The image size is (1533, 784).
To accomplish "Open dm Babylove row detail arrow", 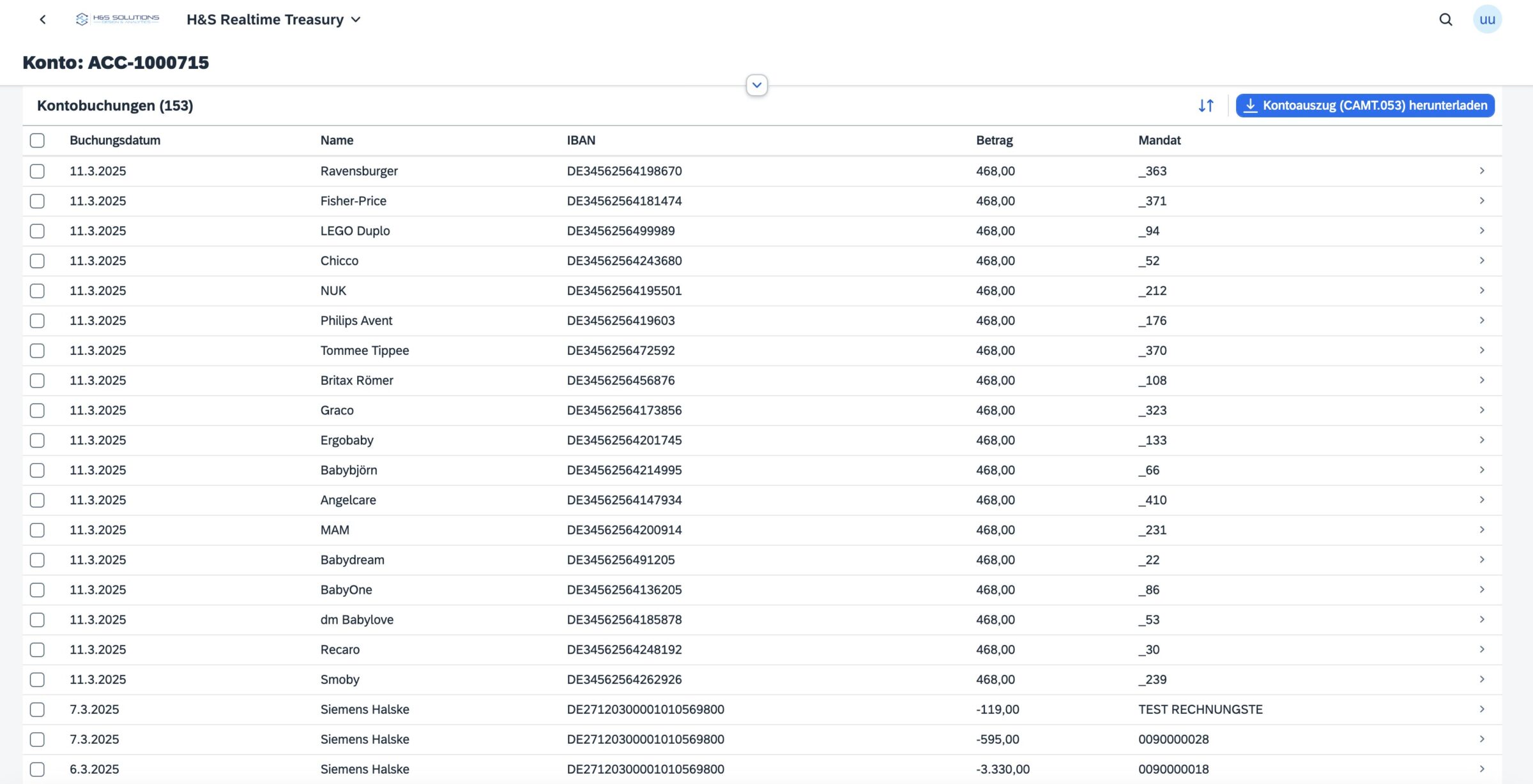I will tap(1482, 620).
